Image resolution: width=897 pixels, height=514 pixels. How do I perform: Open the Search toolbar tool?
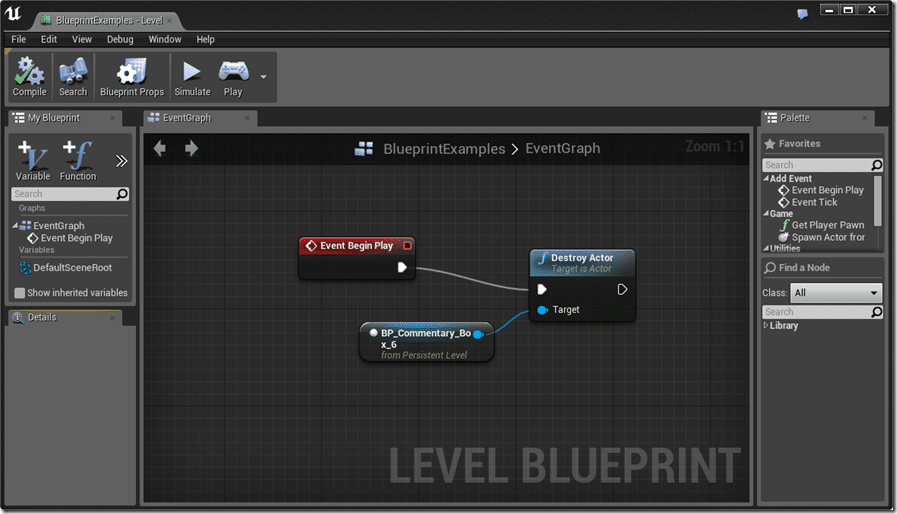coord(73,77)
